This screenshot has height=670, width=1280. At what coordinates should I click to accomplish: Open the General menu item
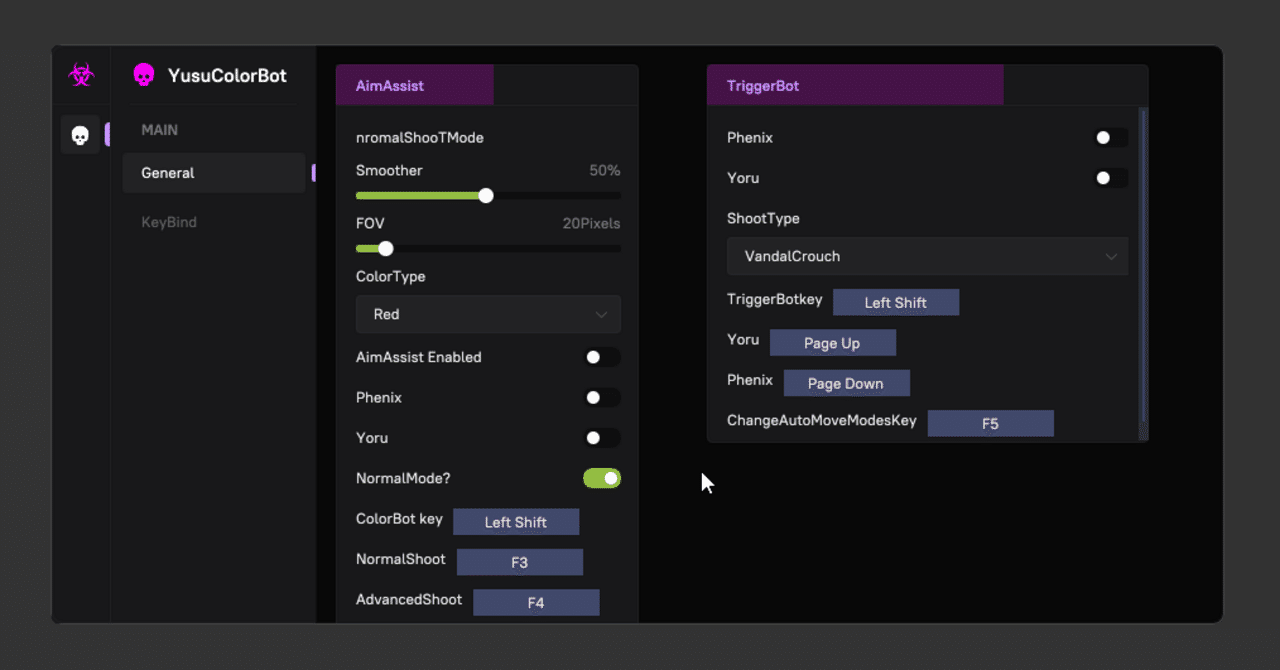213,173
